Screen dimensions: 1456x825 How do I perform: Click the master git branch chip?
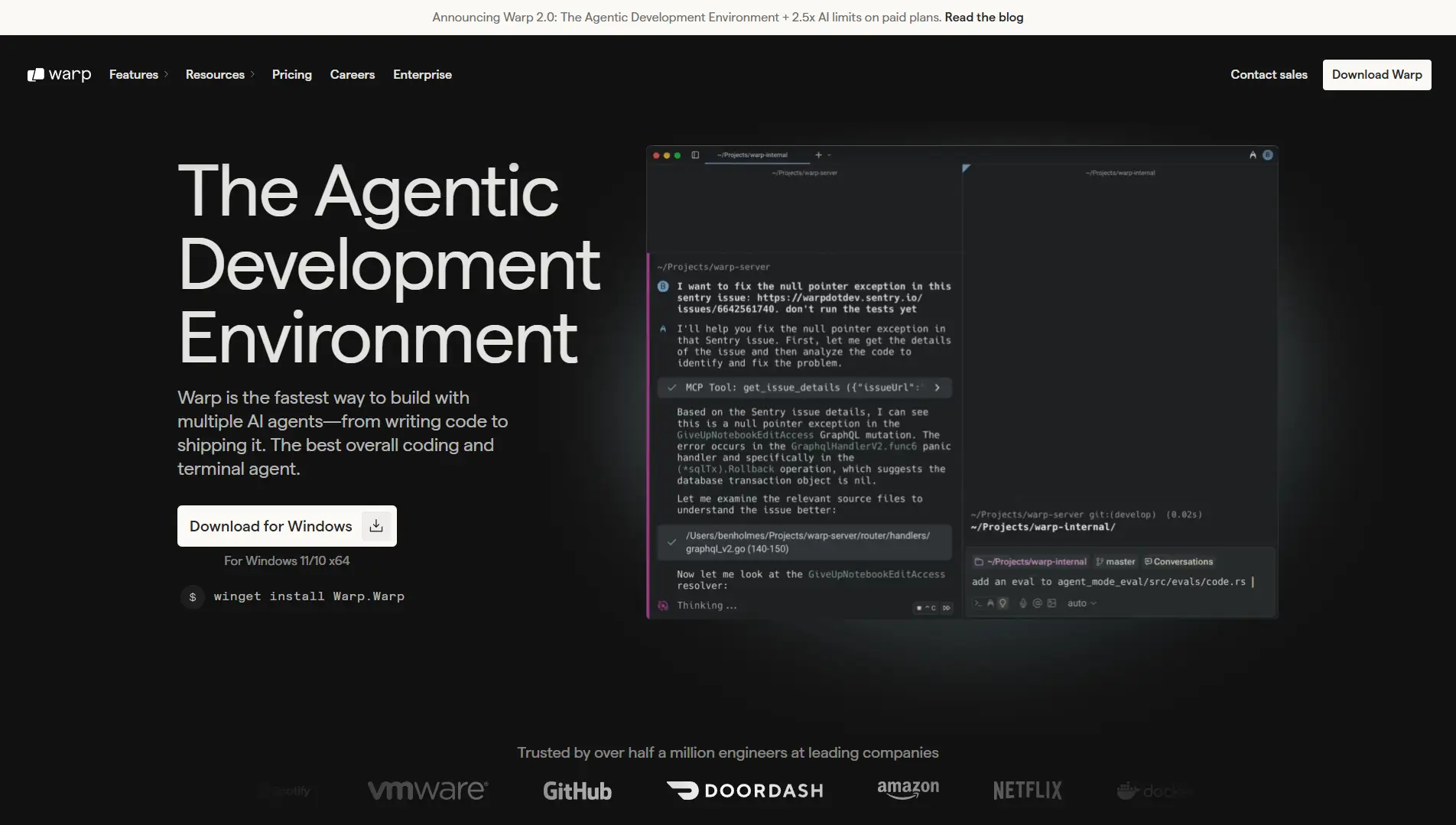(1116, 562)
